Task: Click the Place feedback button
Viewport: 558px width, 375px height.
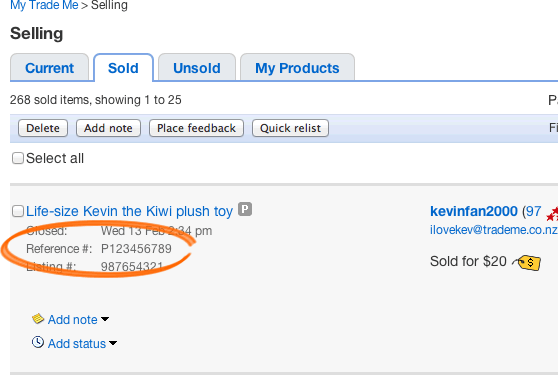Action: click(196, 128)
